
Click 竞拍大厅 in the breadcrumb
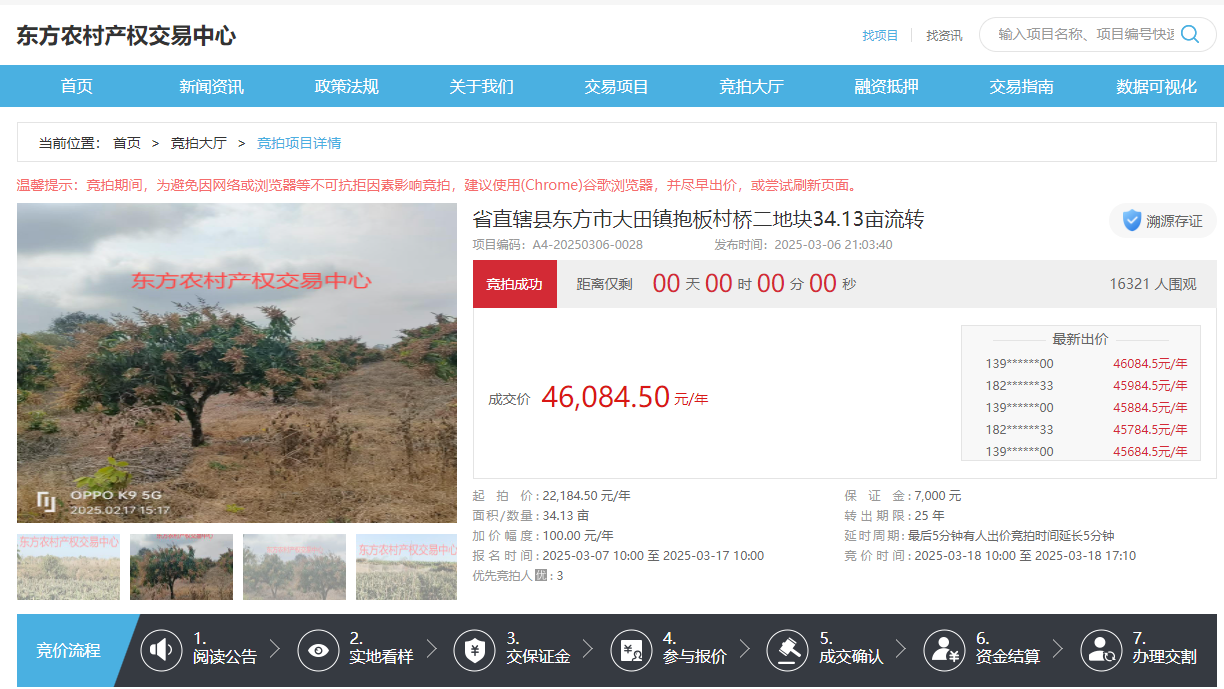[x=198, y=143]
